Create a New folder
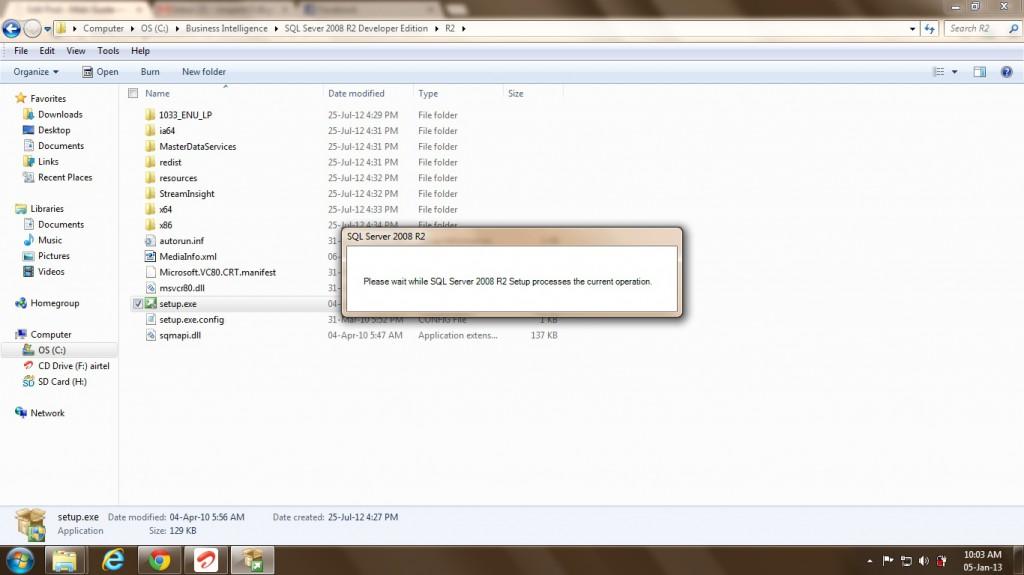The image size is (1024, 575). (x=204, y=72)
